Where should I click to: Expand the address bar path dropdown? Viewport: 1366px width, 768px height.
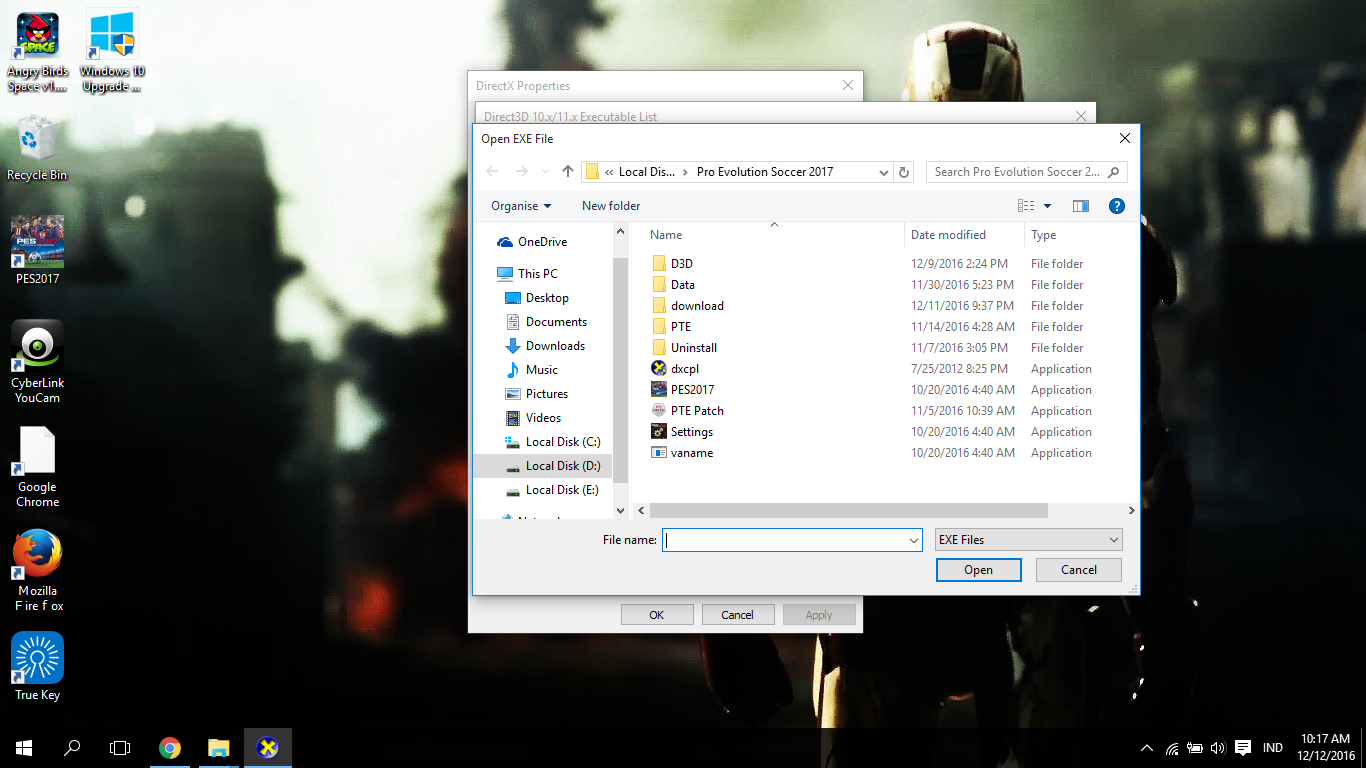(x=883, y=172)
